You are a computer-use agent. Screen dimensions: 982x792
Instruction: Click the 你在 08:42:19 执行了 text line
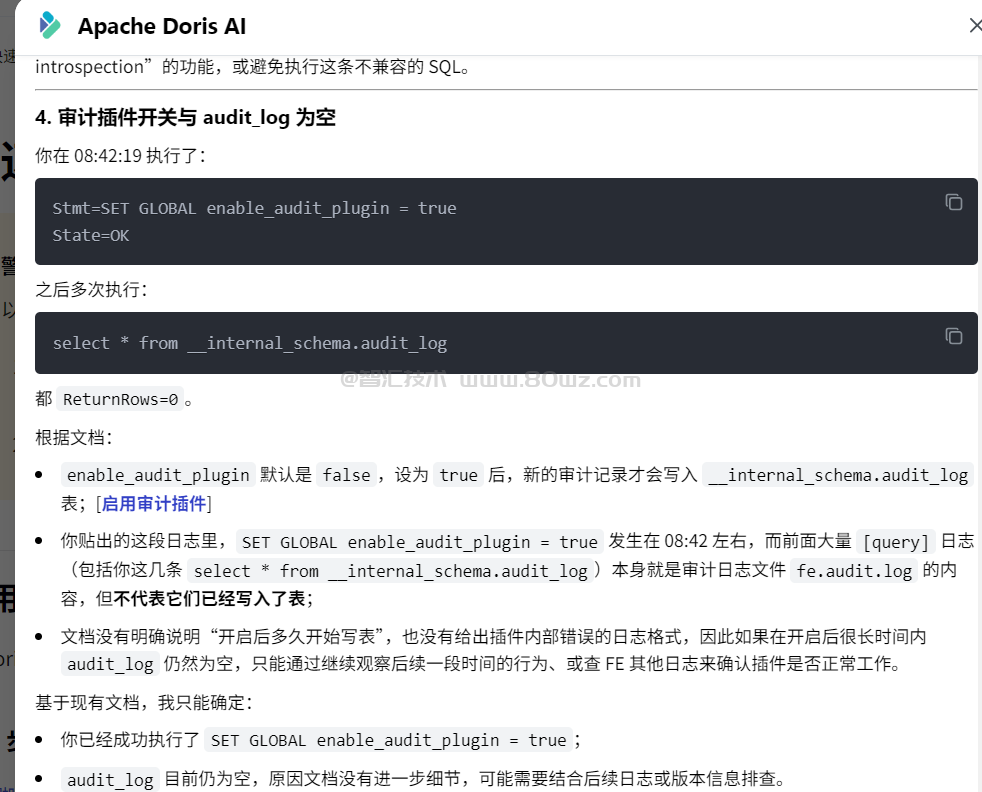point(120,156)
